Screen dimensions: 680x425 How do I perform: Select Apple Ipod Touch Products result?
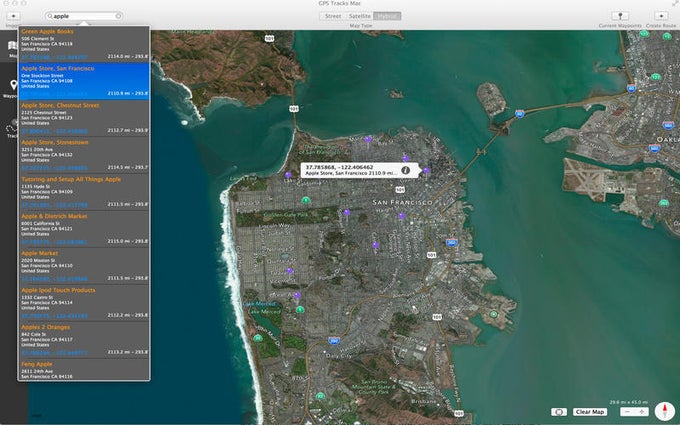[84, 302]
